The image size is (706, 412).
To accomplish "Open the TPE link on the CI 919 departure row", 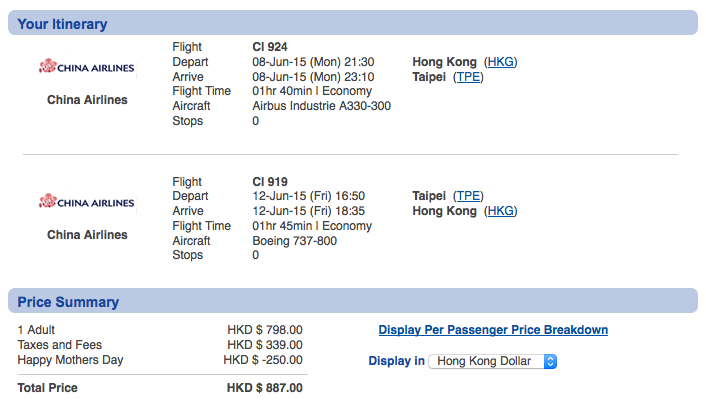I will [468, 196].
